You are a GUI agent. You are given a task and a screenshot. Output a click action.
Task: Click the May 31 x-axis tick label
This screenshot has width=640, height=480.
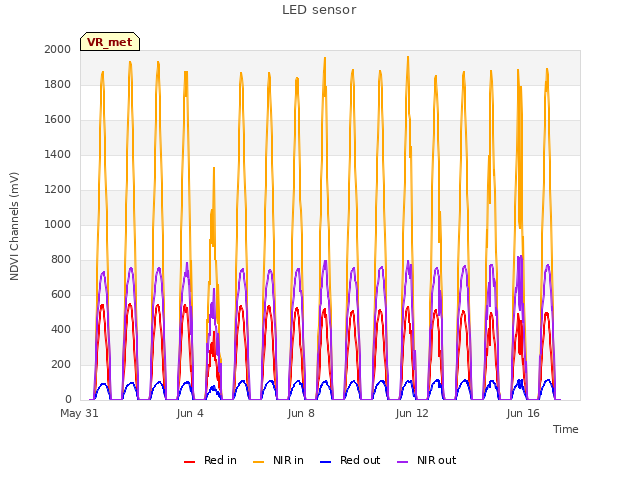click(x=79, y=413)
